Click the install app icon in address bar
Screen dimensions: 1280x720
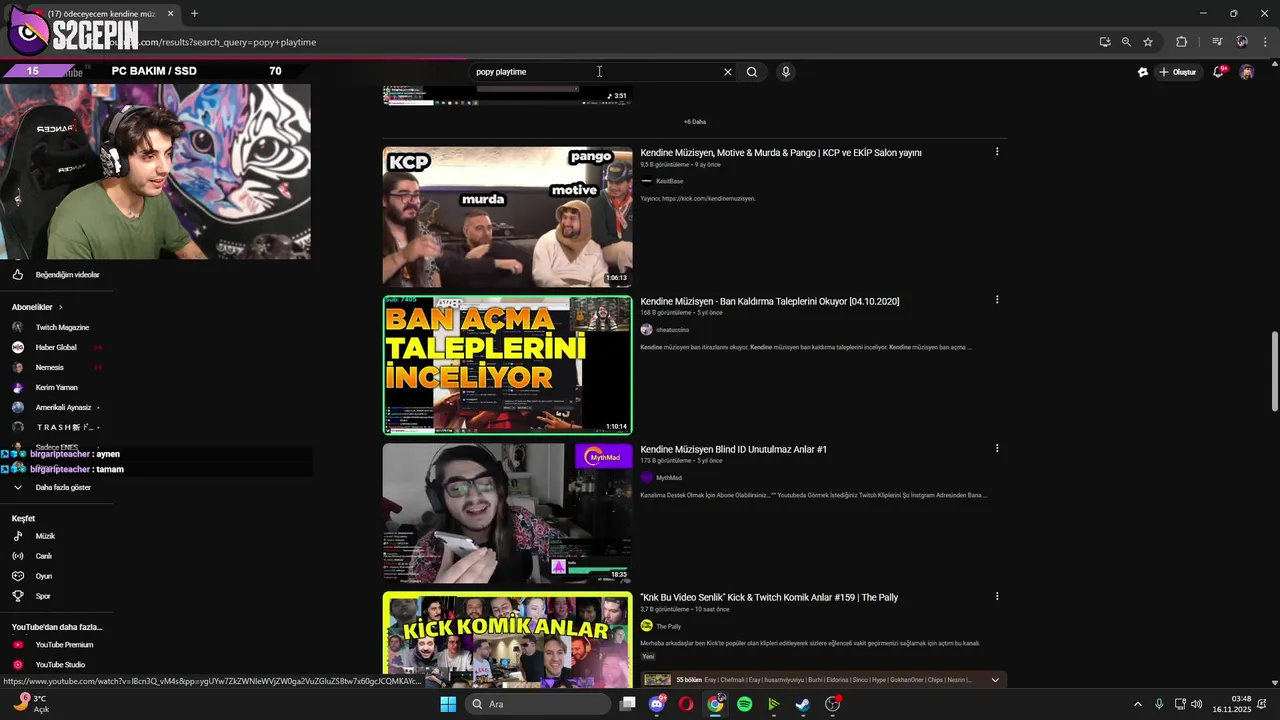click(1105, 42)
